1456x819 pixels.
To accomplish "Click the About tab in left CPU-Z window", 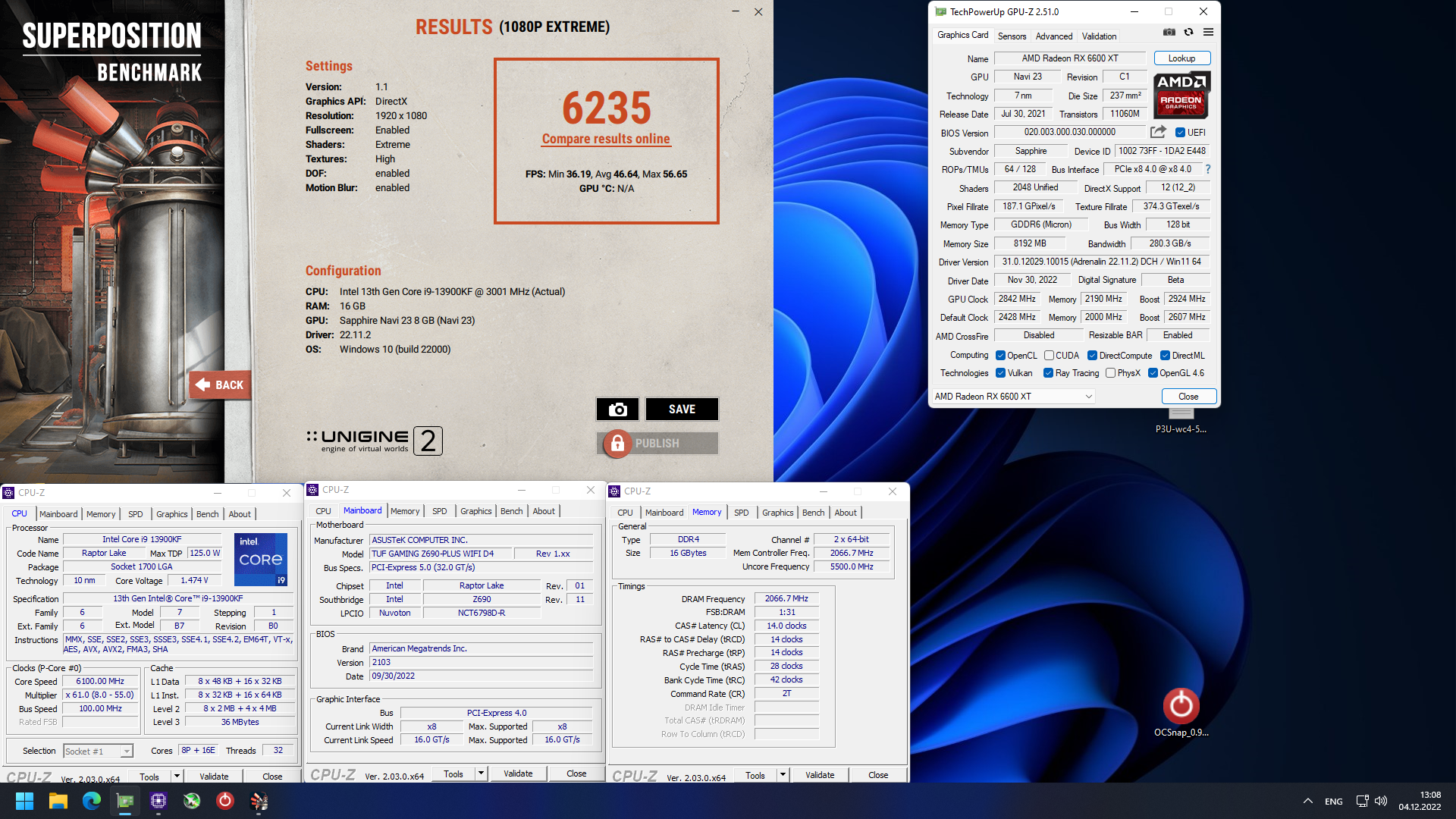I will tap(240, 514).
